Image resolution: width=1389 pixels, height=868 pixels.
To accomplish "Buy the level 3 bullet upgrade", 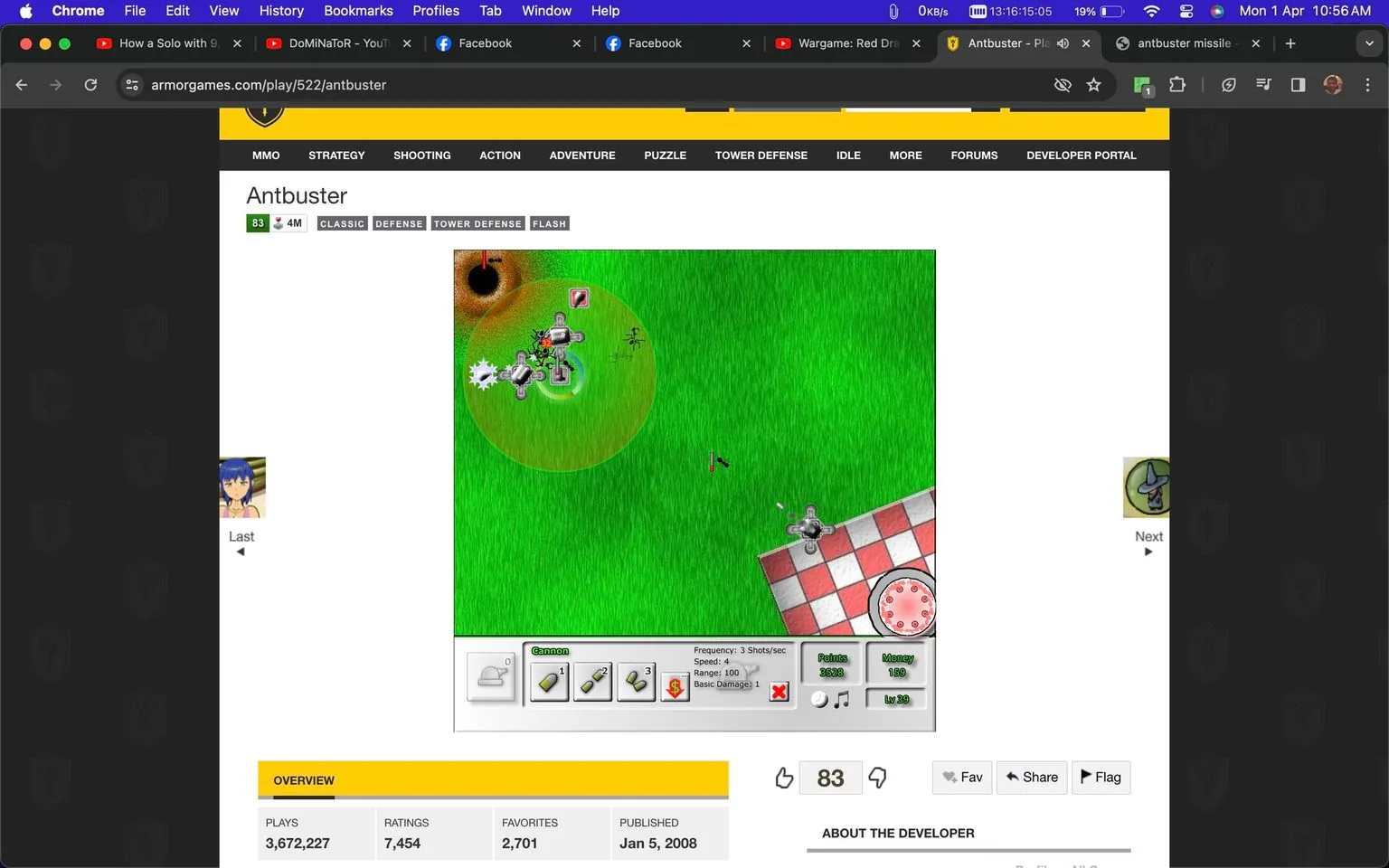I will tap(636, 682).
